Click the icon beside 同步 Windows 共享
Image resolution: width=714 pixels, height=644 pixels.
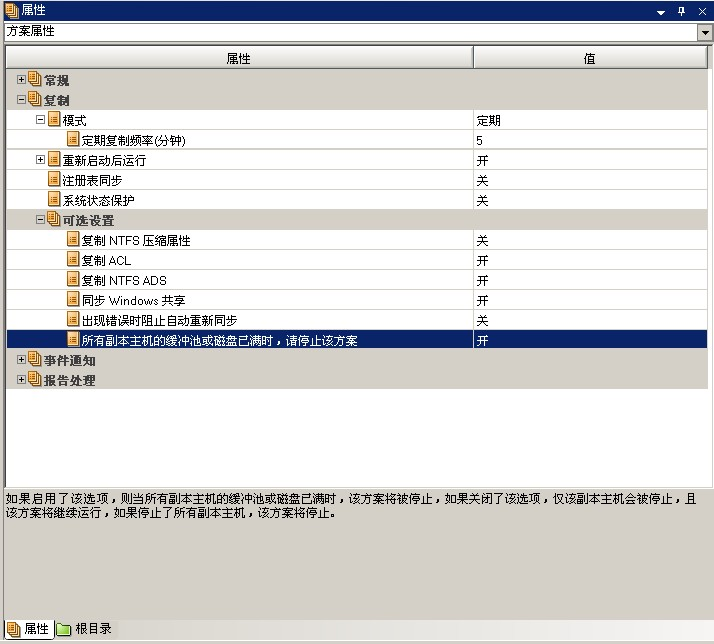[73, 300]
